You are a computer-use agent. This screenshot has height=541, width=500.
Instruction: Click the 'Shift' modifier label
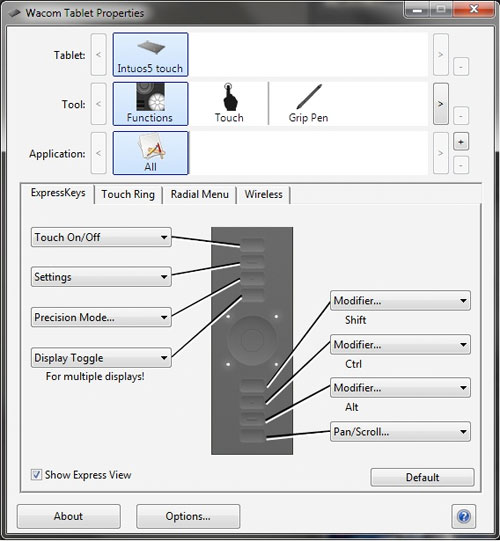[355, 320]
